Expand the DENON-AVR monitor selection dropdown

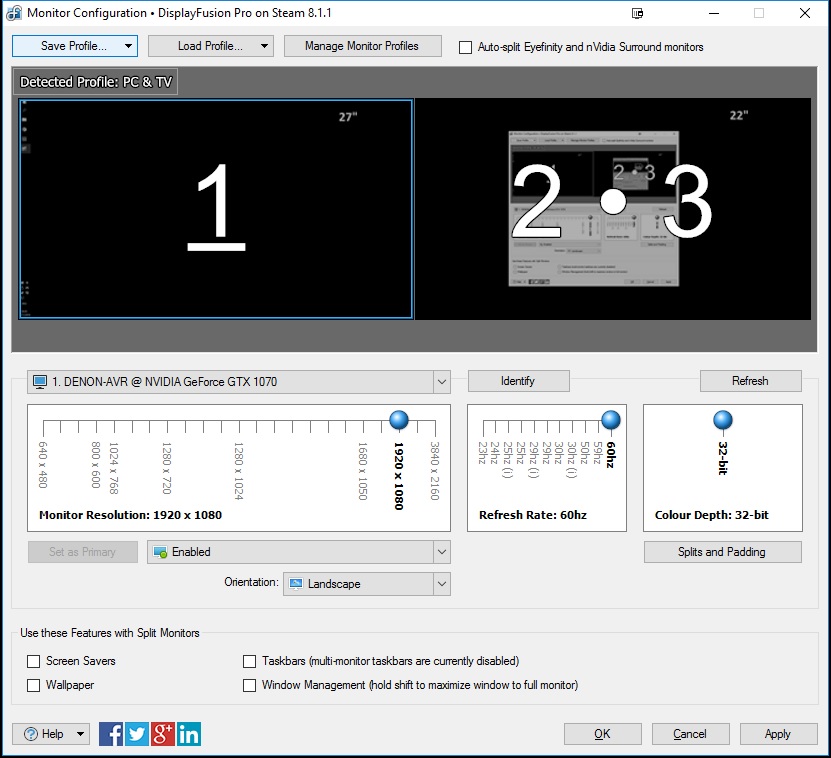pos(441,382)
